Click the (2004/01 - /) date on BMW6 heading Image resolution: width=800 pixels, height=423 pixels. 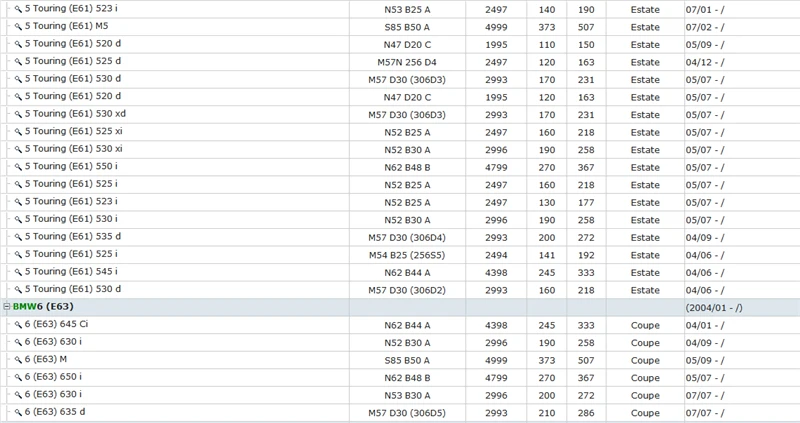point(714,308)
